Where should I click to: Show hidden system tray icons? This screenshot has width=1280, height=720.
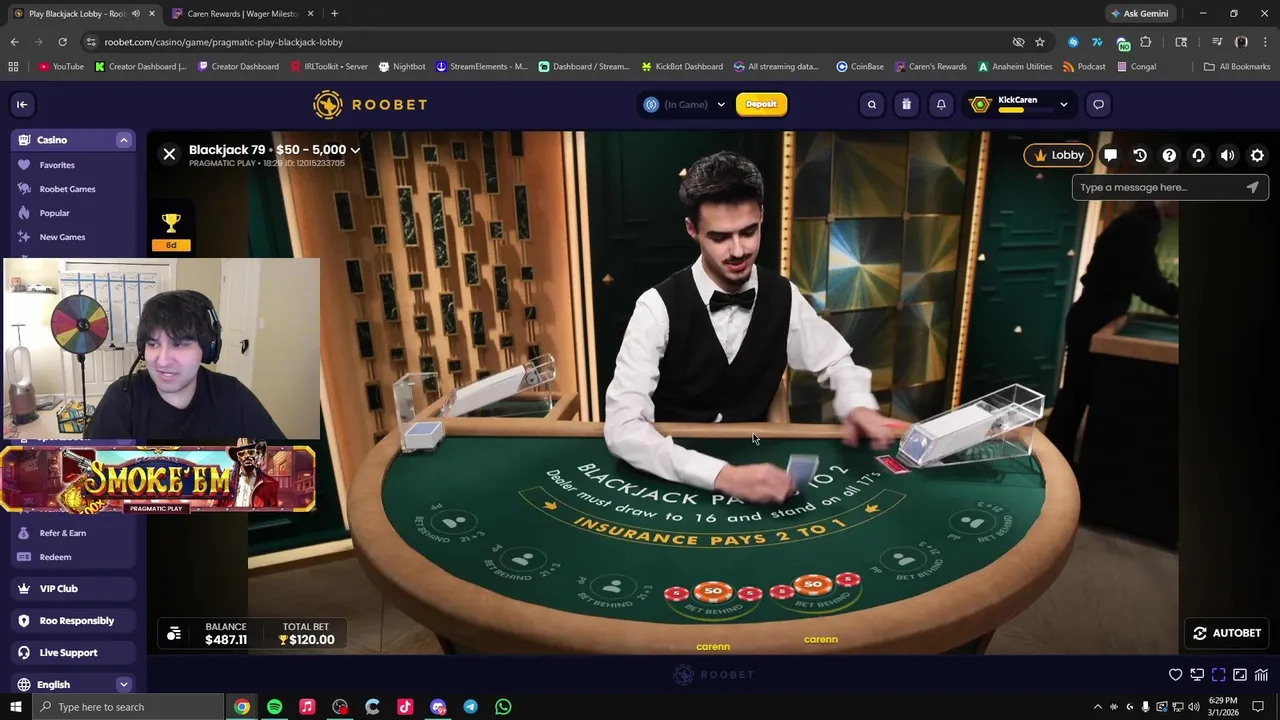(x=1098, y=707)
